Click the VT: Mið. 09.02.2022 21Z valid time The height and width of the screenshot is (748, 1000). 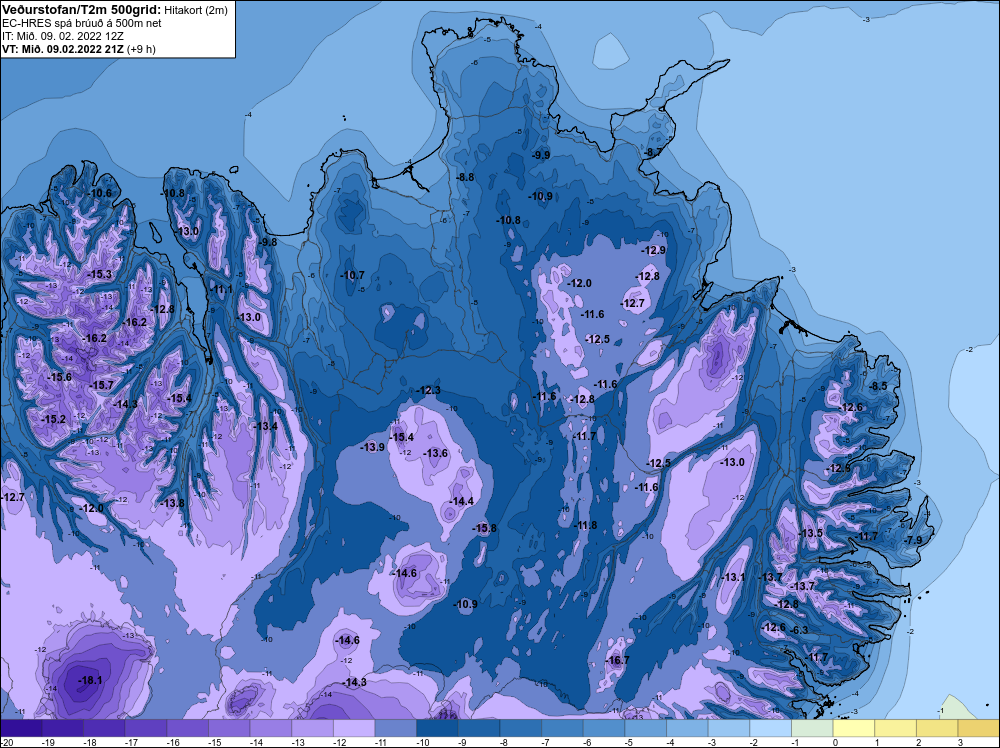coord(63,49)
